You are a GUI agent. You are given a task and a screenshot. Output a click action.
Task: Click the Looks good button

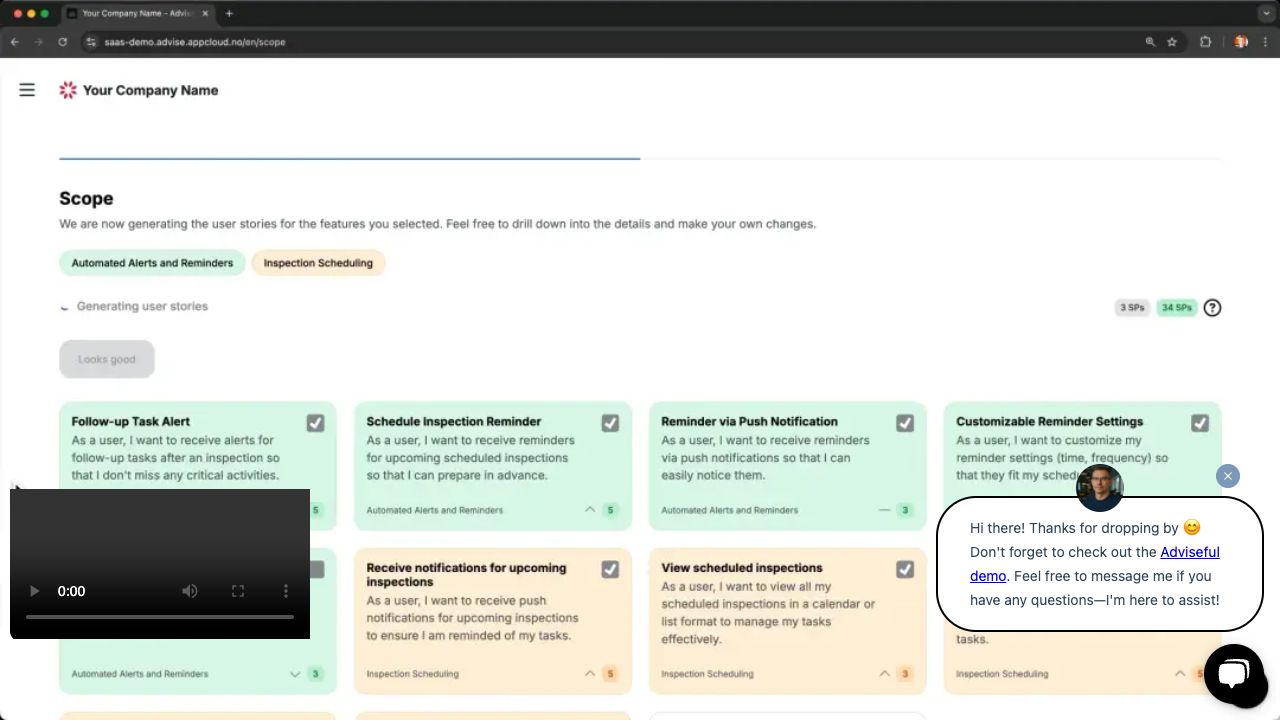pos(107,359)
